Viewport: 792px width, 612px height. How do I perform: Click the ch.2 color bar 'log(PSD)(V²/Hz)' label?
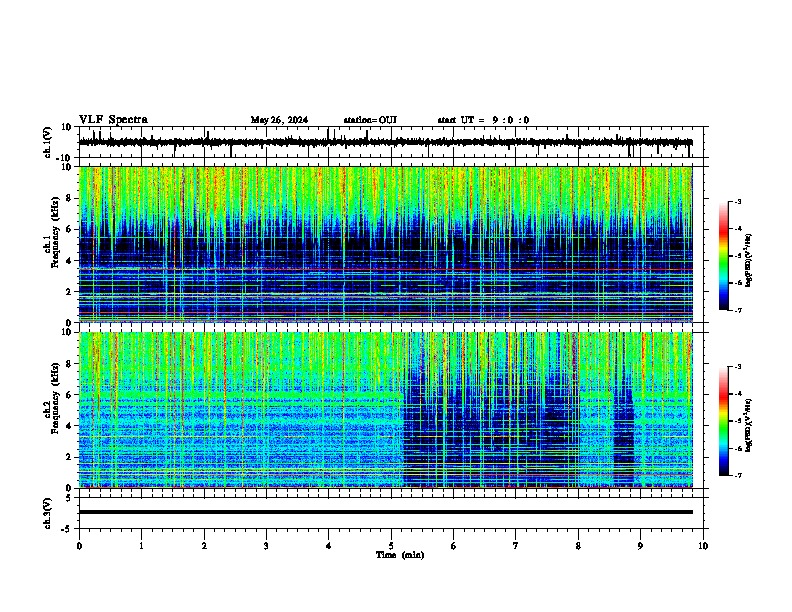pyautogui.click(x=748, y=426)
